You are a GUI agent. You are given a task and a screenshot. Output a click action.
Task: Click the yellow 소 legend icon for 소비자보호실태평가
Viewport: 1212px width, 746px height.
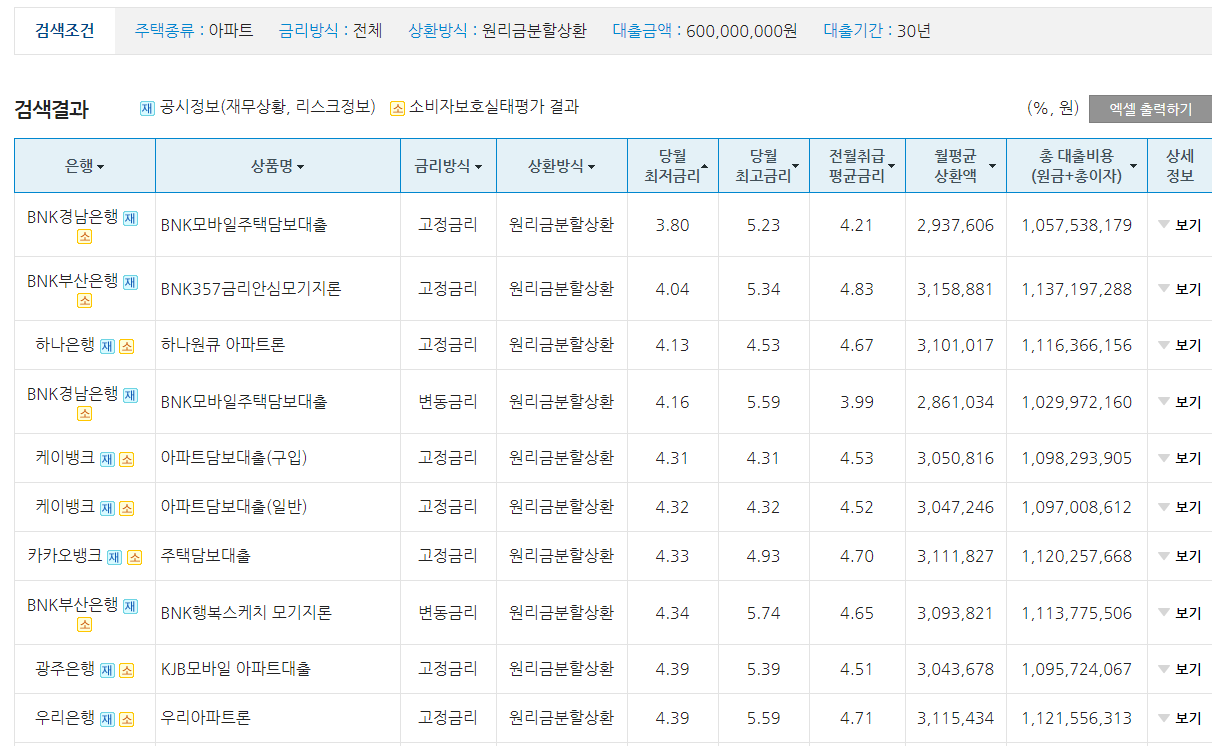[397, 108]
